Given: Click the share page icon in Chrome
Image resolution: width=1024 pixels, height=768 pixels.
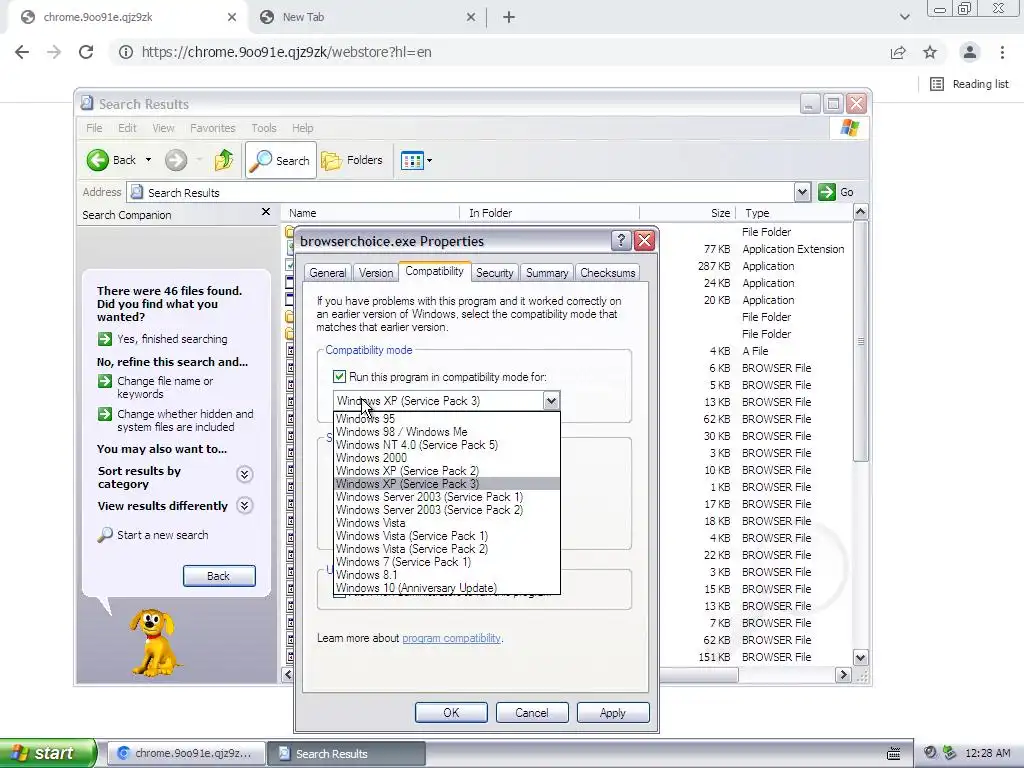Looking at the screenshot, I should coord(898,52).
